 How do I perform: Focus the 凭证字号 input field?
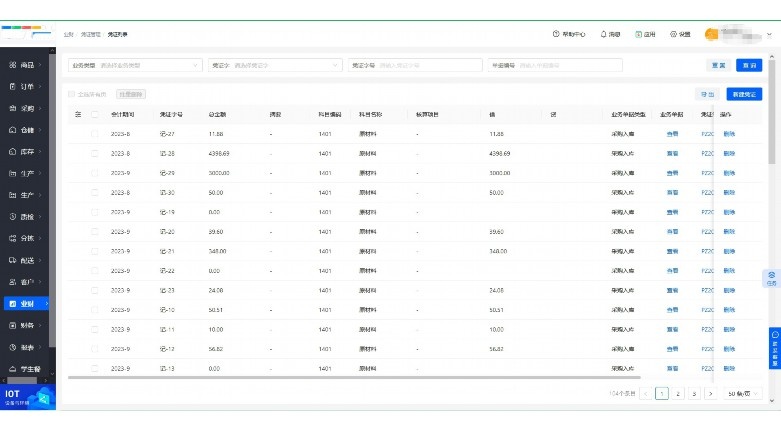(415, 65)
